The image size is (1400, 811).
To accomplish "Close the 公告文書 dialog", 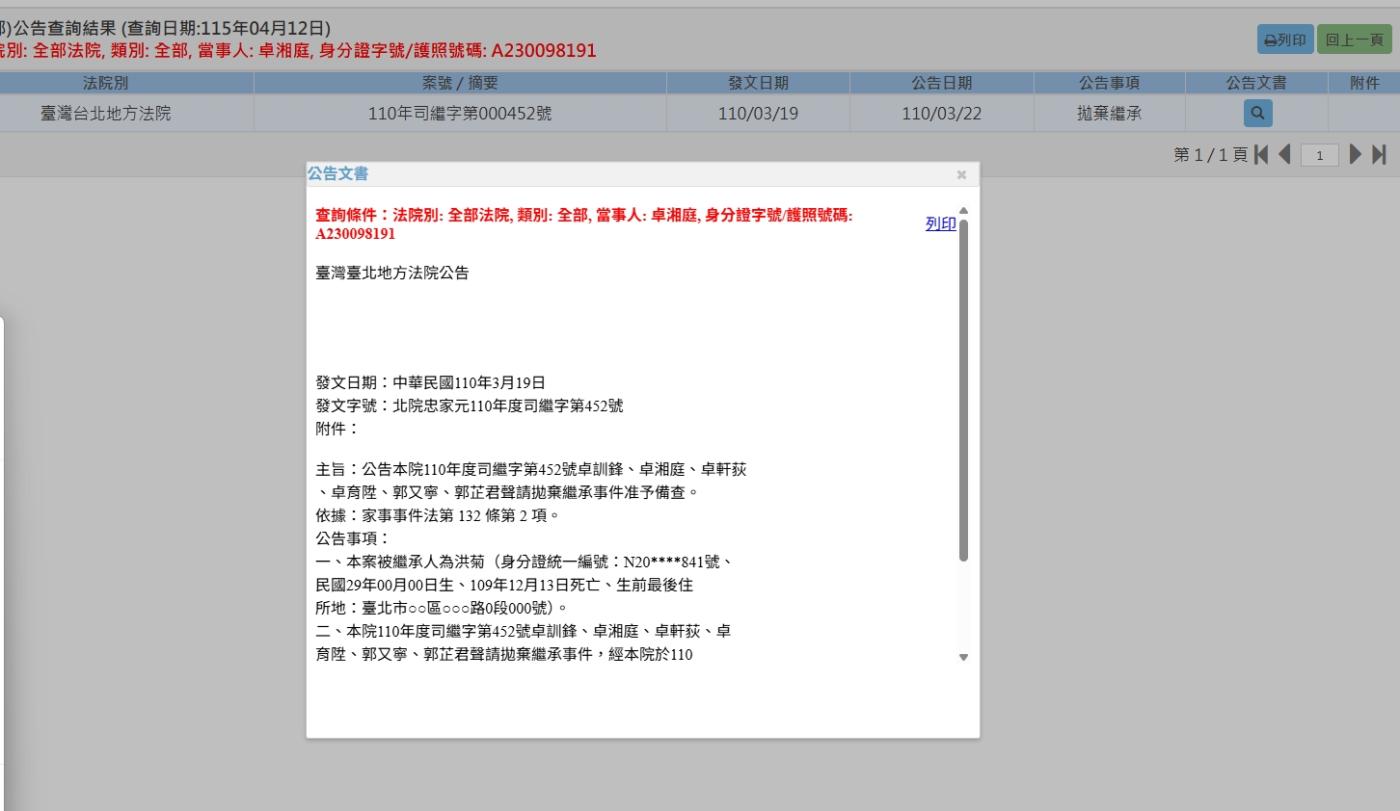I will [x=961, y=175].
